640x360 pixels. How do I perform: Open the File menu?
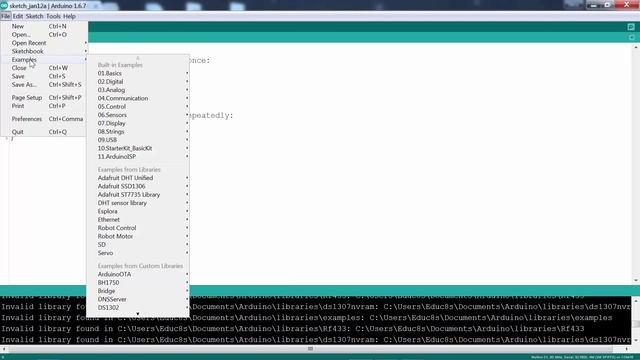coord(5,16)
